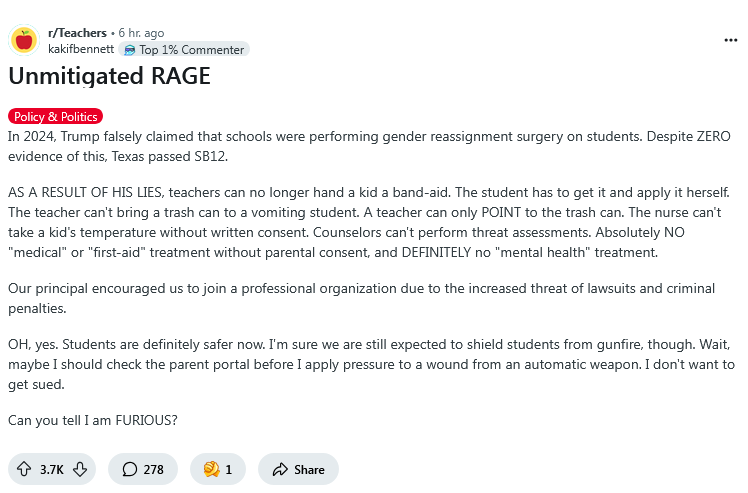Filter by the Policy & Politics flair
748x493 pixels.
(x=56, y=116)
